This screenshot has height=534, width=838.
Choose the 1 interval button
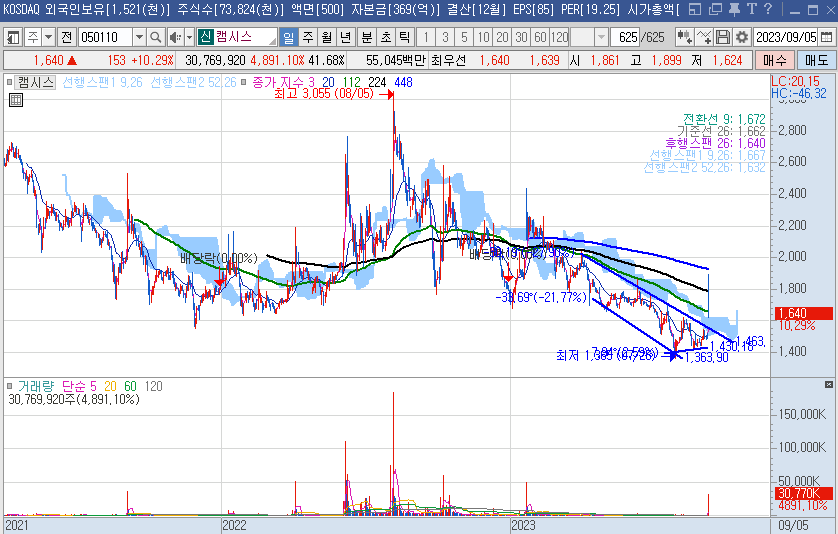(x=426, y=37)
